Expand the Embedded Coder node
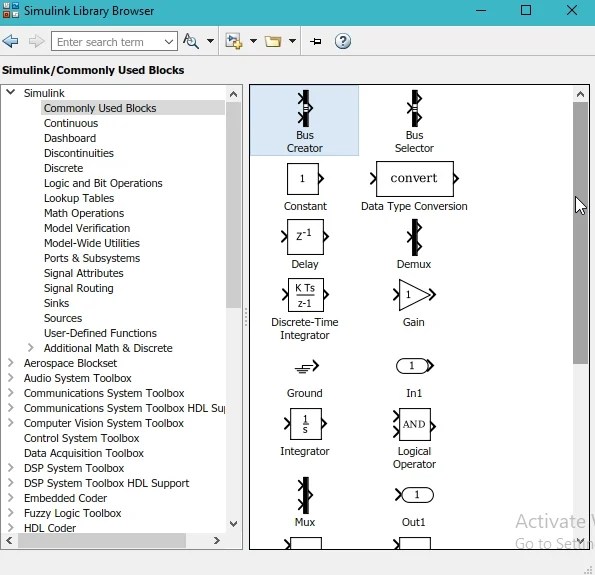595x575 pixels. coord(11,498)
